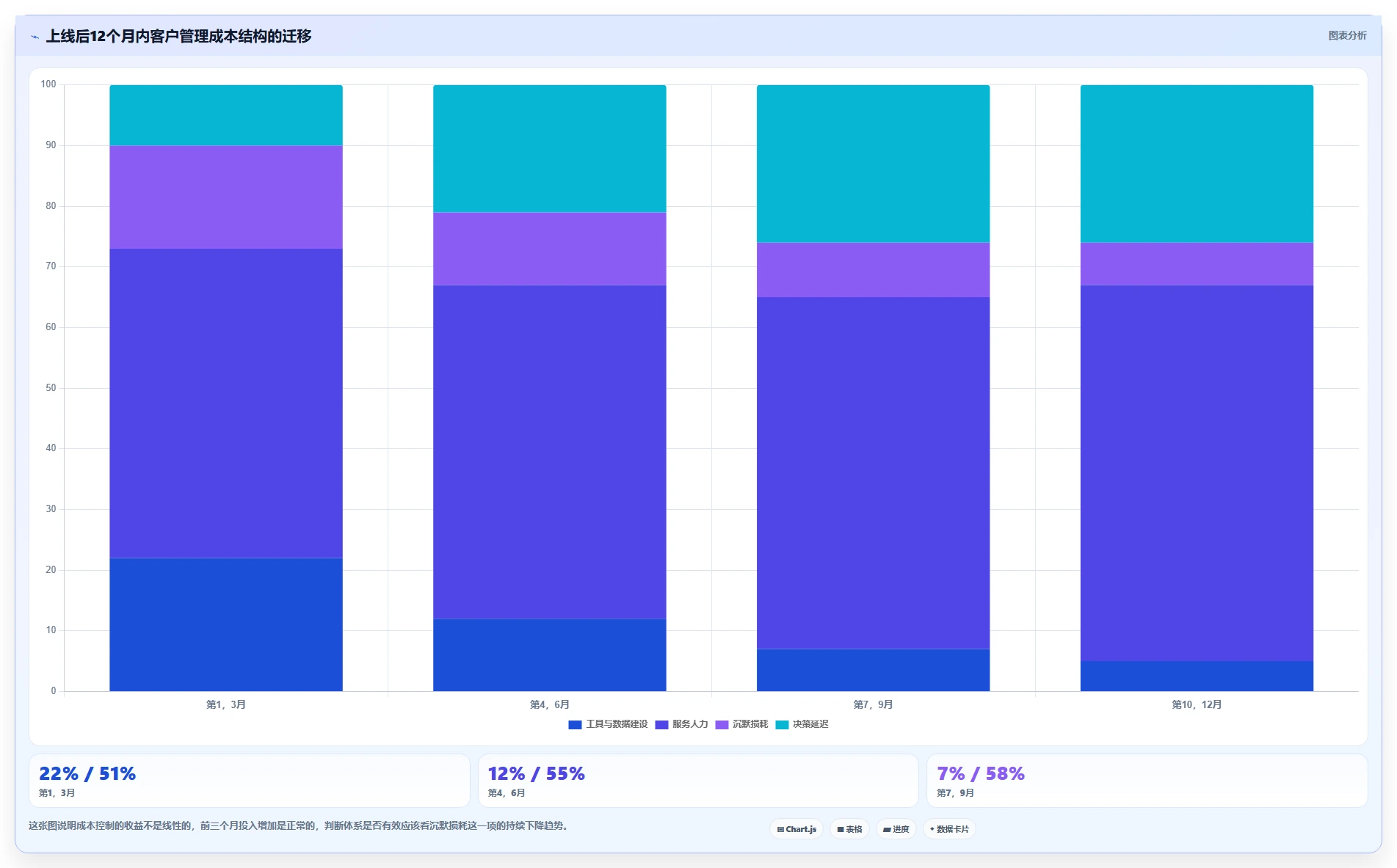Click the 表格 tag chip

(849, 829)
